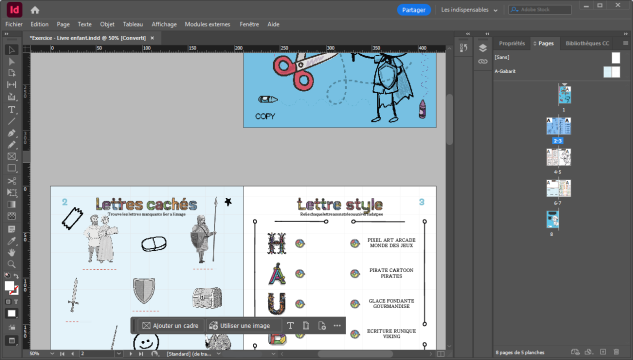Image resolution: width=633 pixels, height=360 pixels.
Task: Toggle split layout view button
Action: point(441,354)
